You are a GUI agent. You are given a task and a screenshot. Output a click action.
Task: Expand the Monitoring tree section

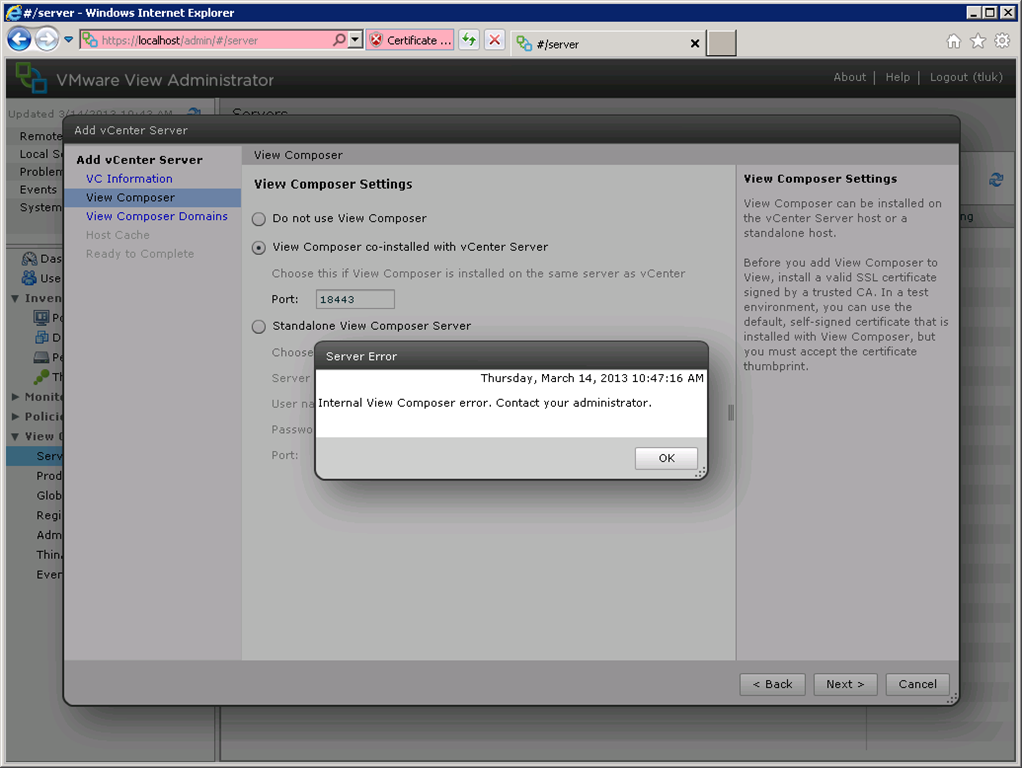click(x=15, y=396)
